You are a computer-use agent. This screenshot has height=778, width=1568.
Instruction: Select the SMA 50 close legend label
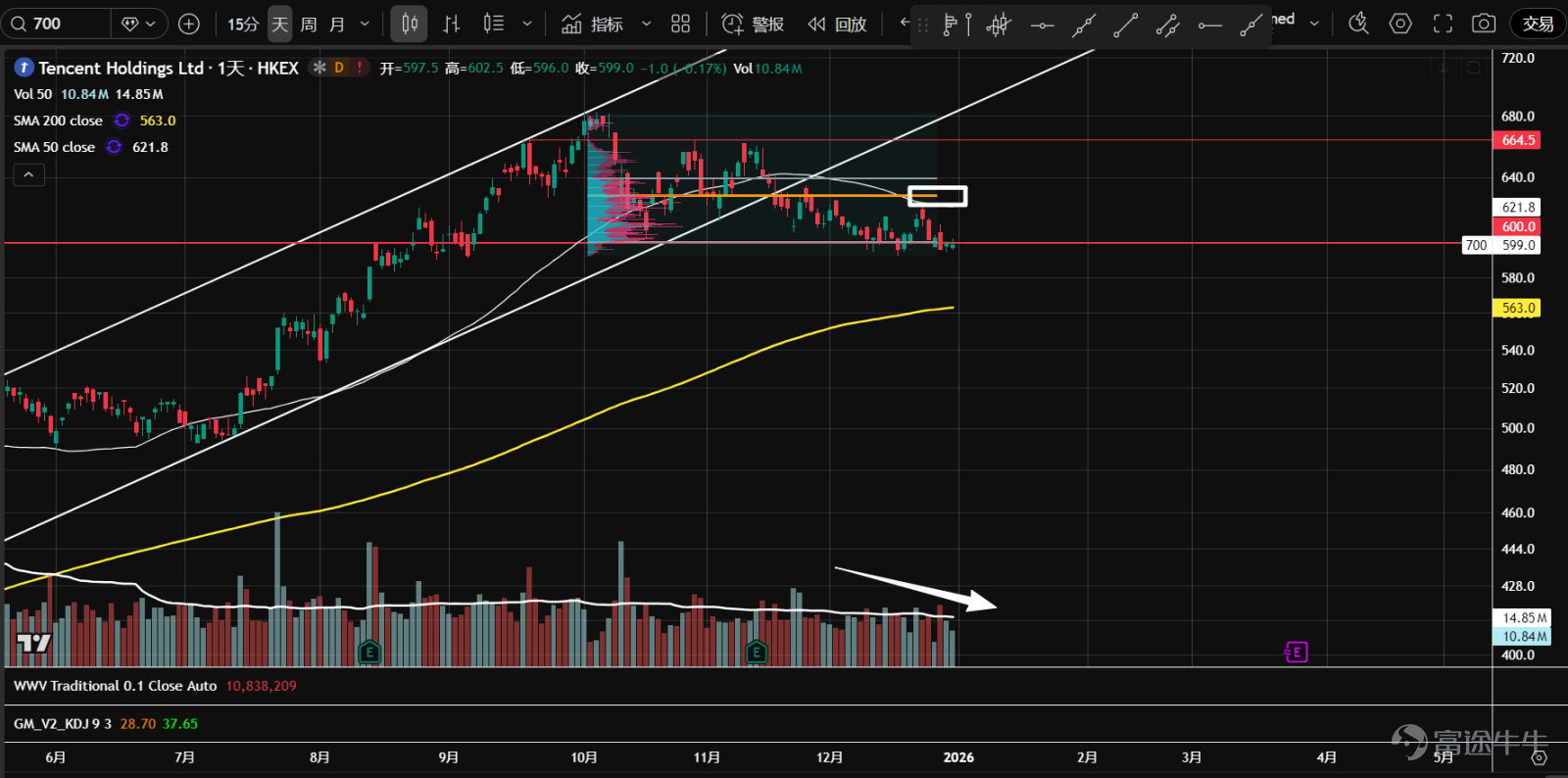pos(54,147)
